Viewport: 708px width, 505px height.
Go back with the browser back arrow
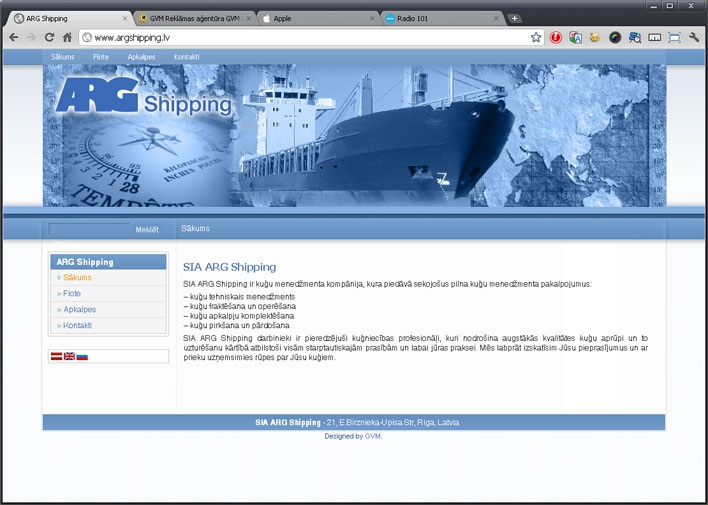14,37
